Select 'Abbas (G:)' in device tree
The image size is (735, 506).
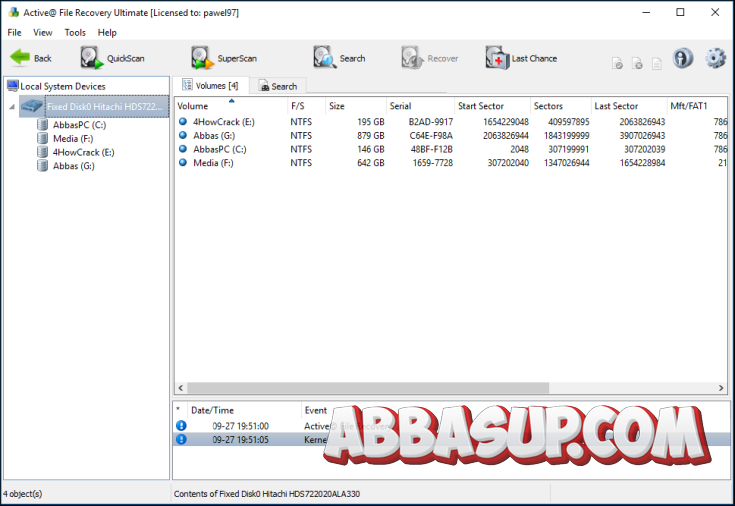(74, 166)
